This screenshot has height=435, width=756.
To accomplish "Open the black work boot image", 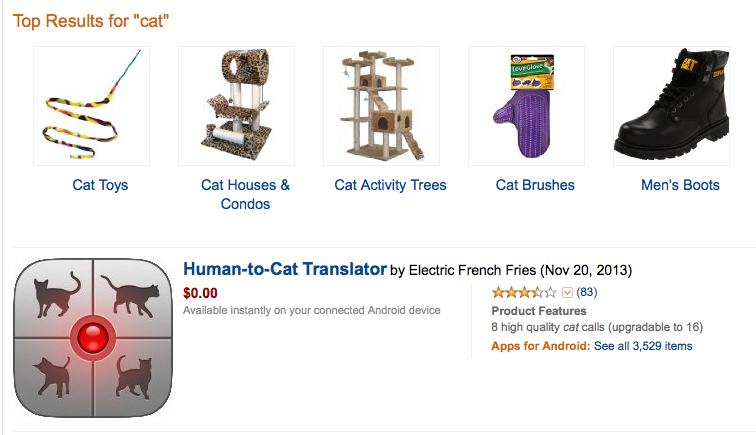I will click(671, 106).
